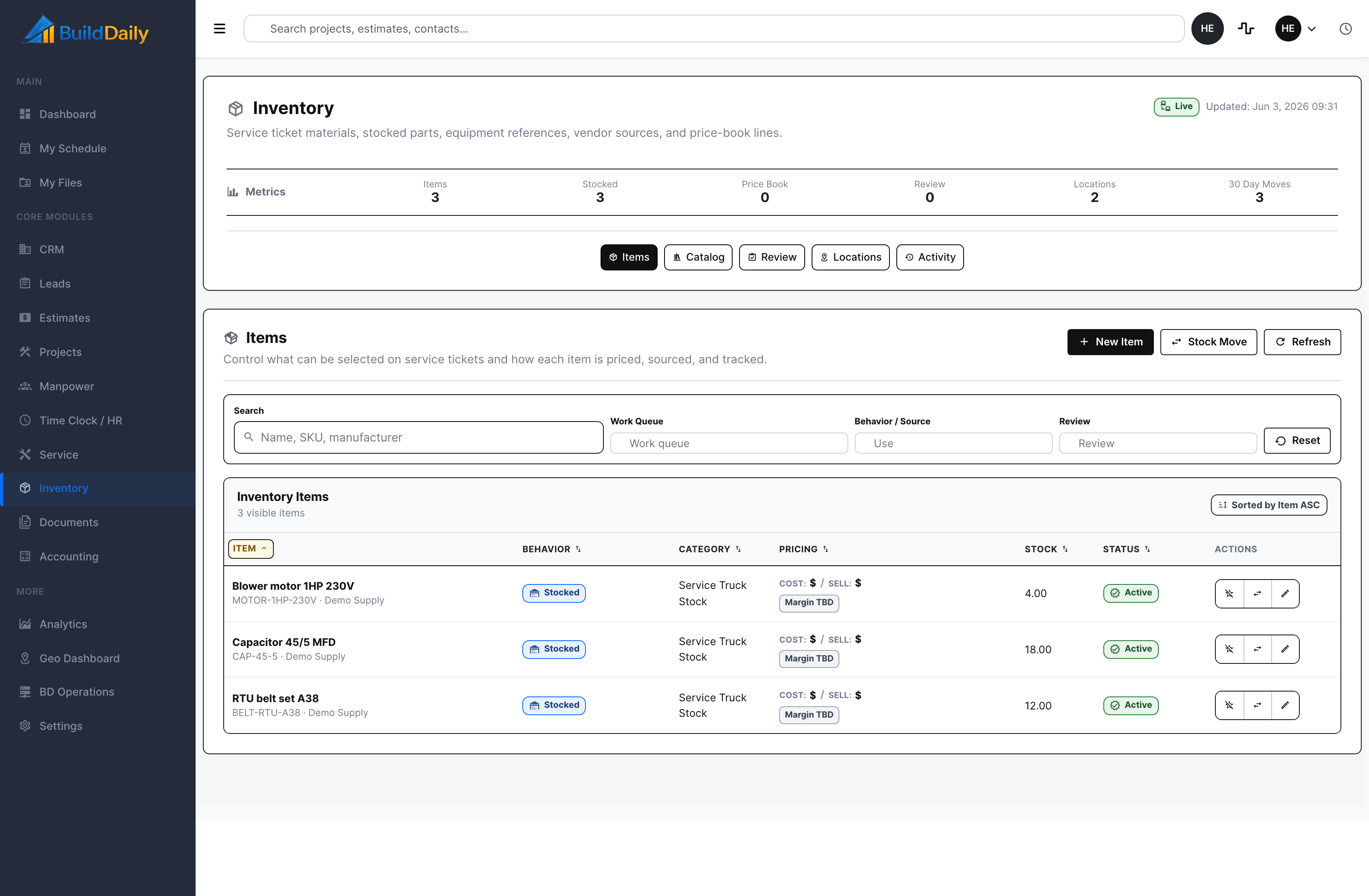Open the Review filter dropdown
Viewport: 1369px width, 896px height.
click(1158, 444)
